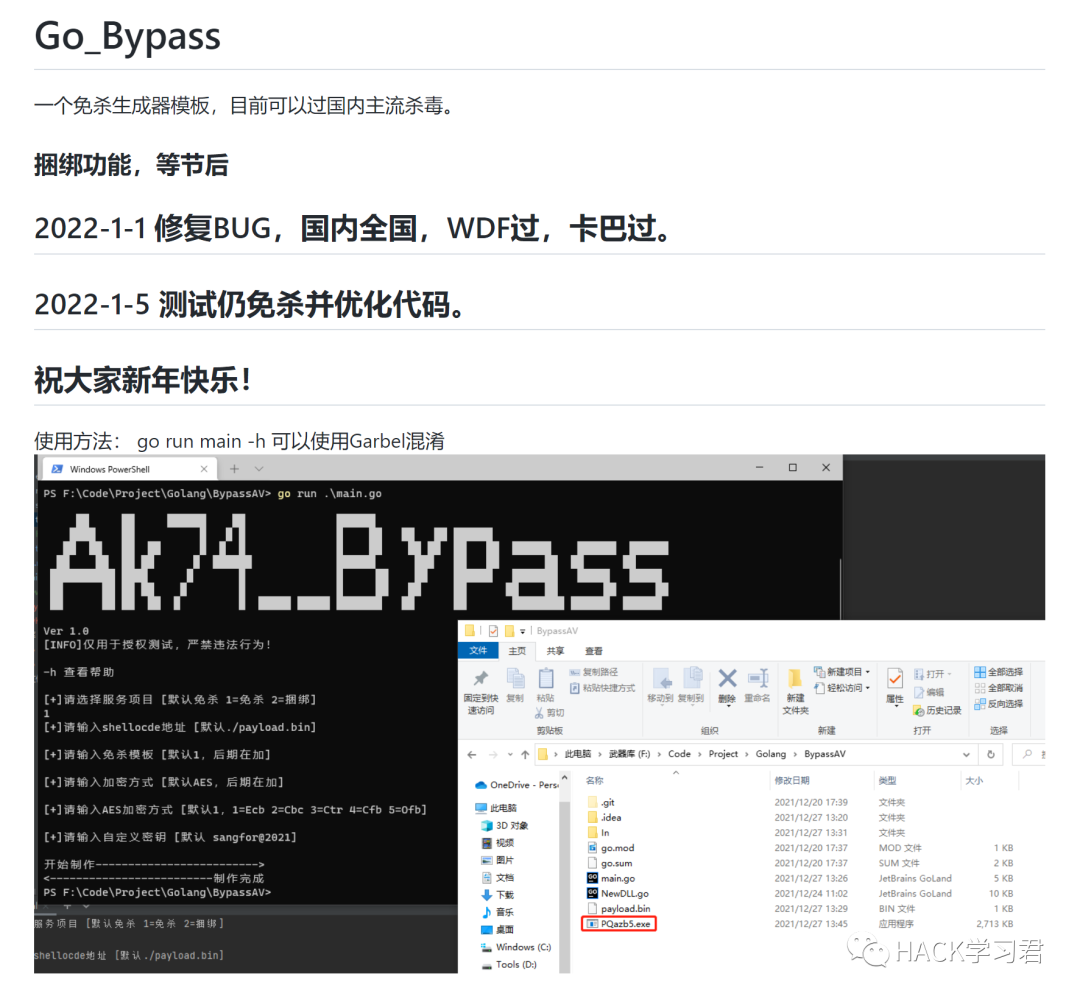
Task: Switch to the Home (主页) ribbon tab
Action: [x=517, y=650]
